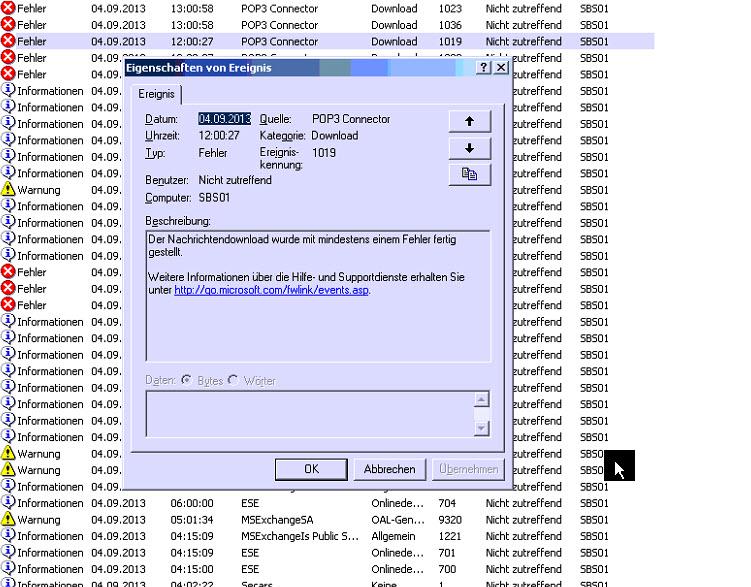Click info icon of ESE event 700 row

tap(8, 569)
